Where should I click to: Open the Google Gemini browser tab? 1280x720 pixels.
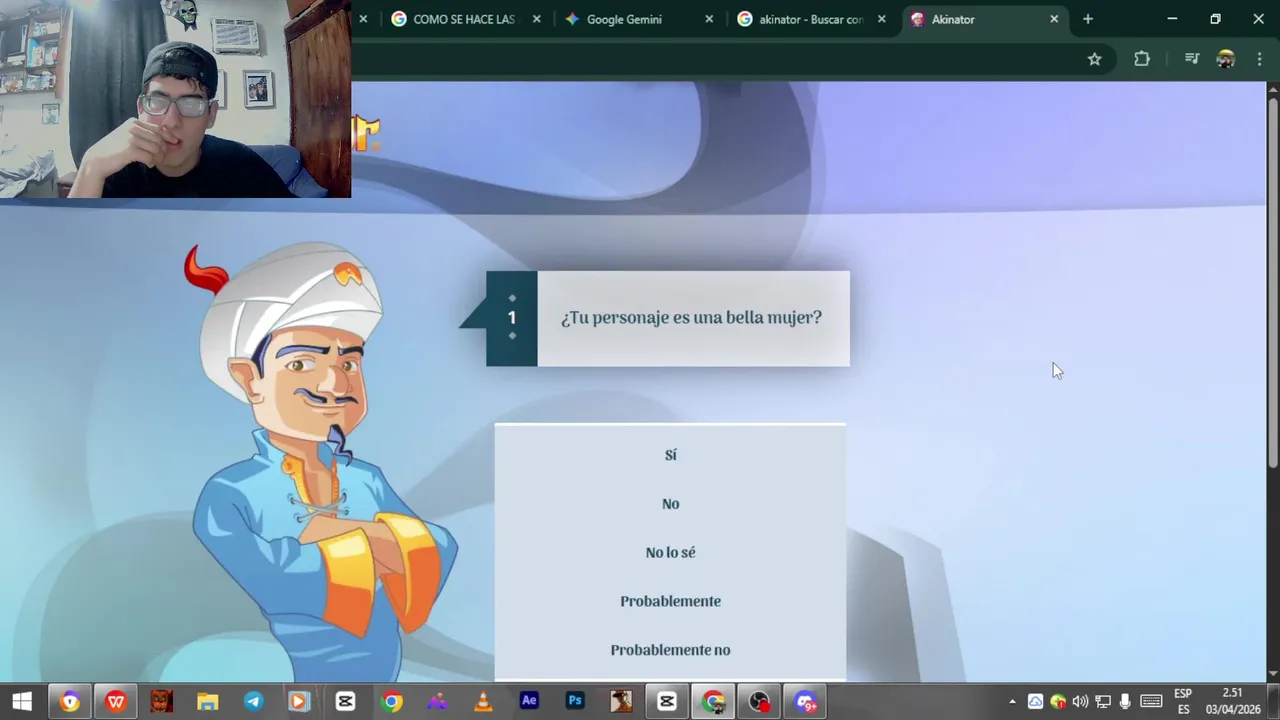(x=623, y=19)
